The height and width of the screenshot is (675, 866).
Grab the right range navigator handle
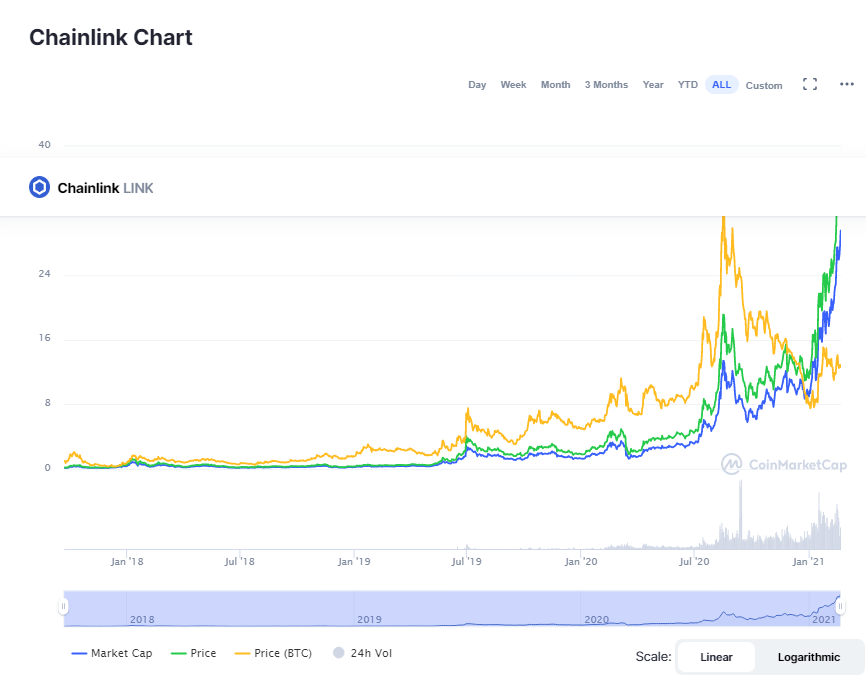click(x=840, y=607)
